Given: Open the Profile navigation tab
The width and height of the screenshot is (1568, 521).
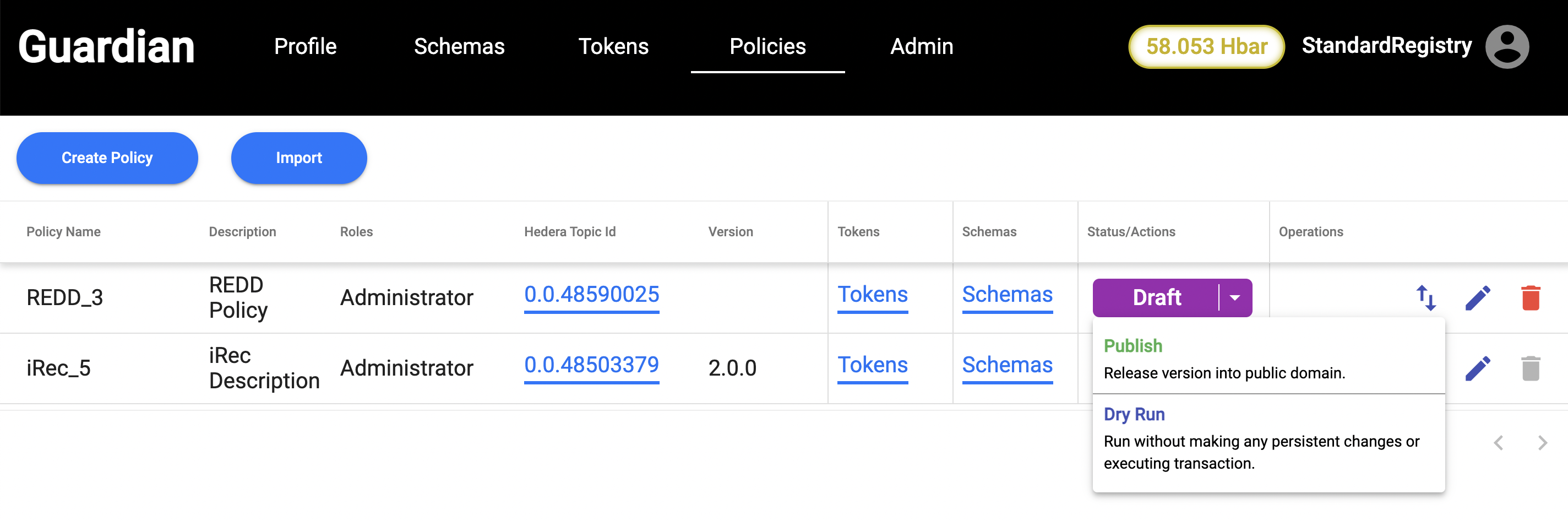Looking at the screenshot, I should 305,46.
